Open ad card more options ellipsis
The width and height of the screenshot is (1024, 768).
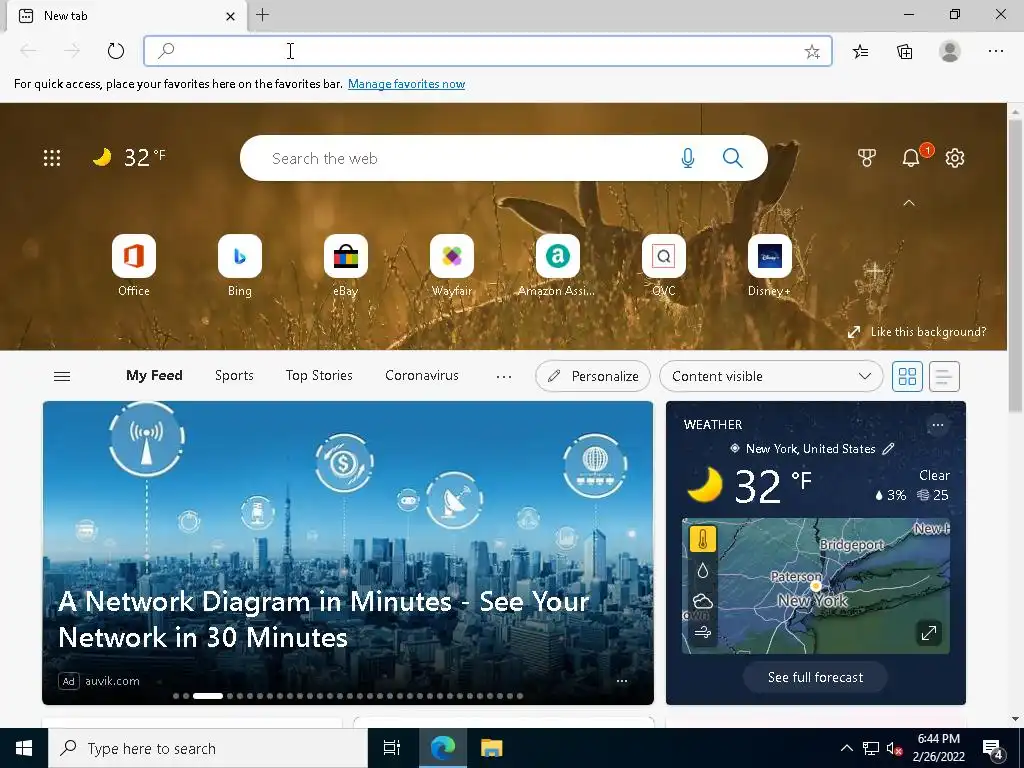click(622, 680)
